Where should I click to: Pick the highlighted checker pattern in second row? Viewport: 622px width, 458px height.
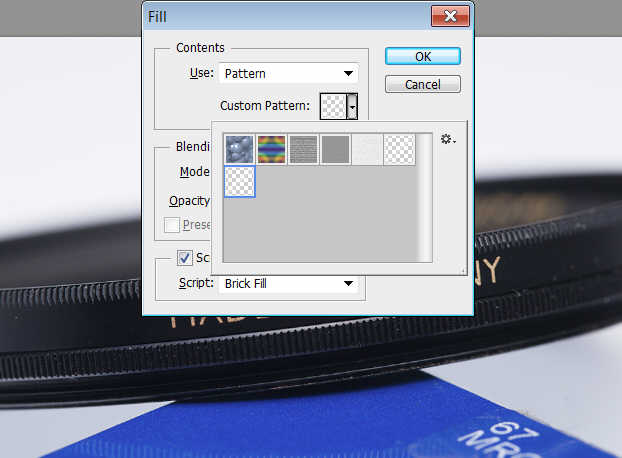coord(240,182)
